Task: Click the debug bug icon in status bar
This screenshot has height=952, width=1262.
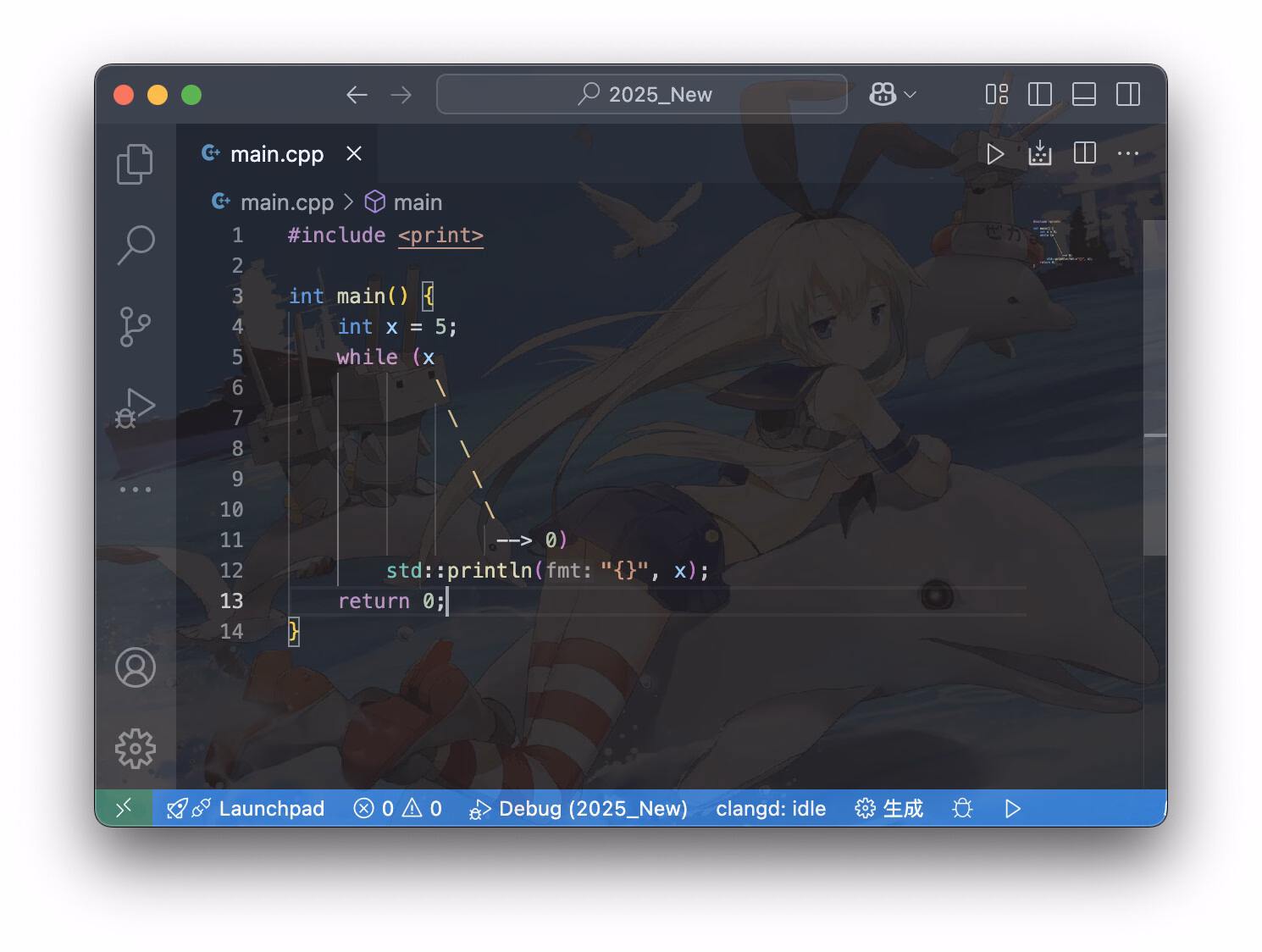Action: [962, 808]
